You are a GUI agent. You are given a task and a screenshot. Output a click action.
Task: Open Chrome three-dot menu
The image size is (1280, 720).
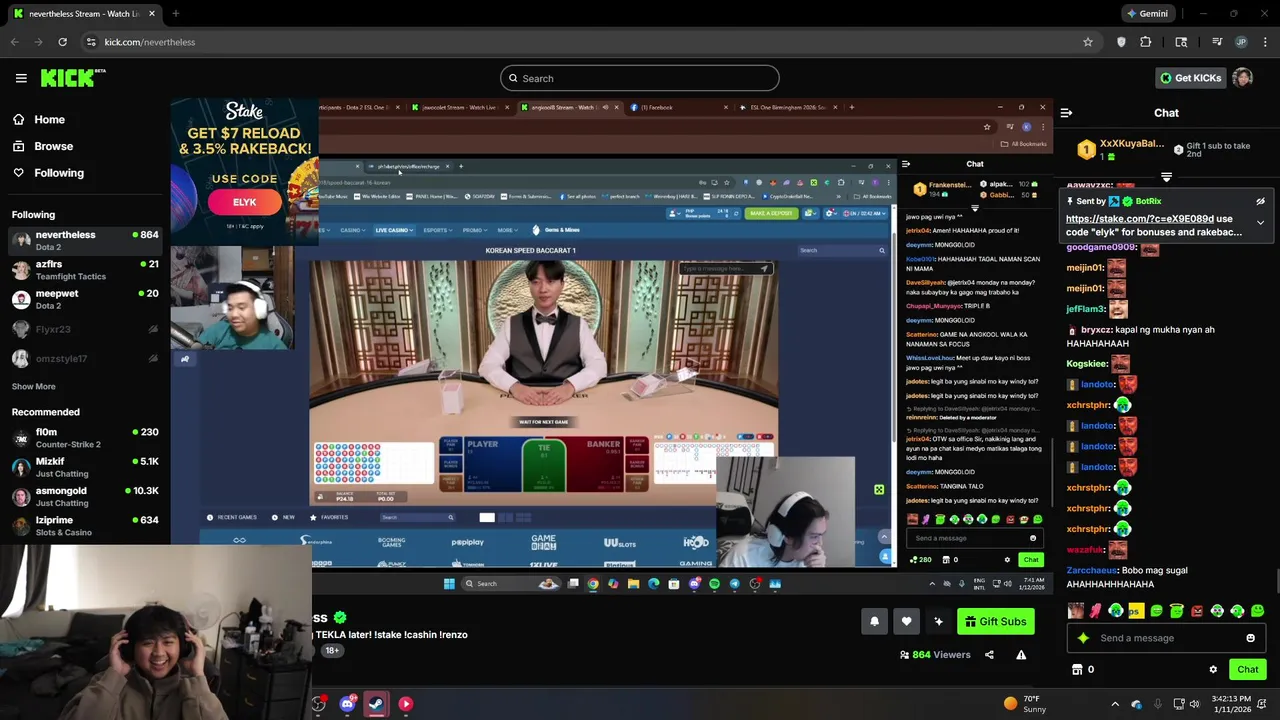click(1265, 42)
